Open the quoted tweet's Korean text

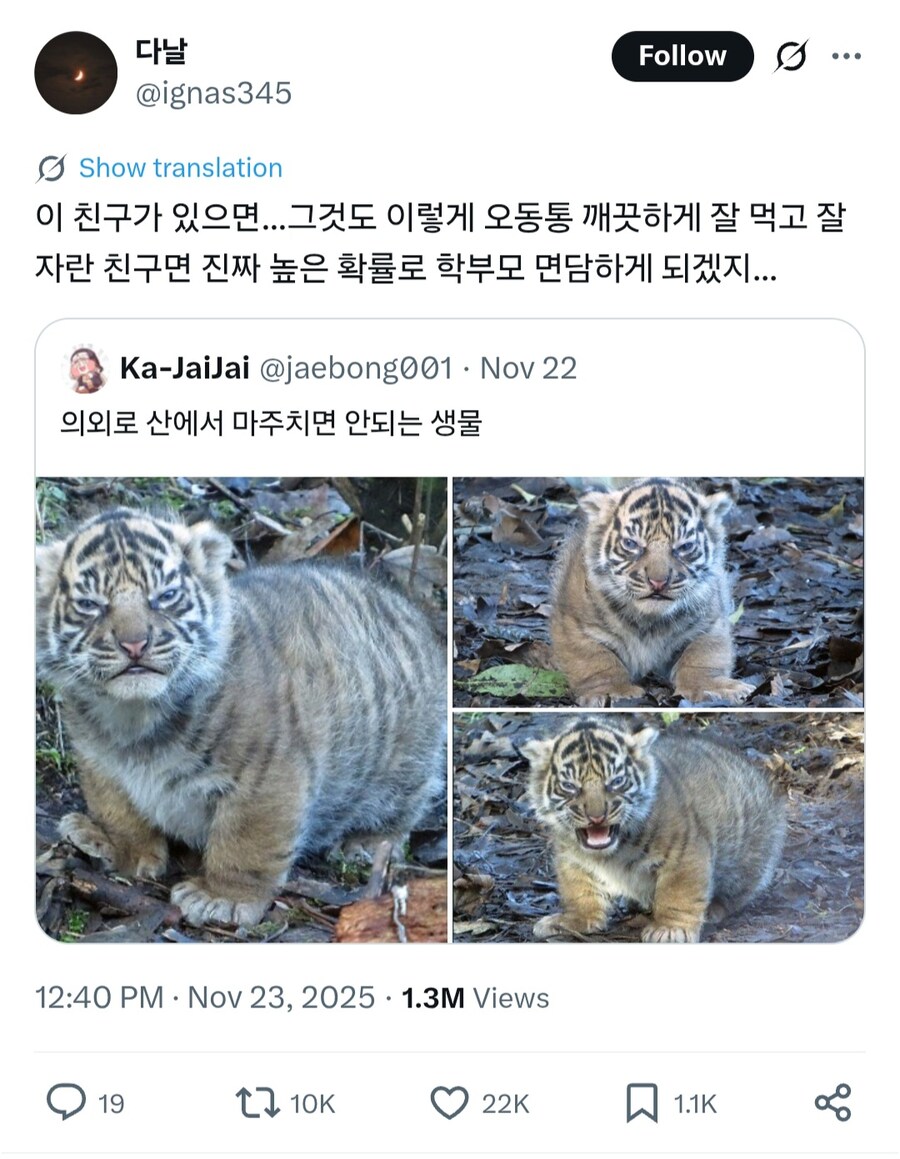pyautogui.click(x=271, y=423)
